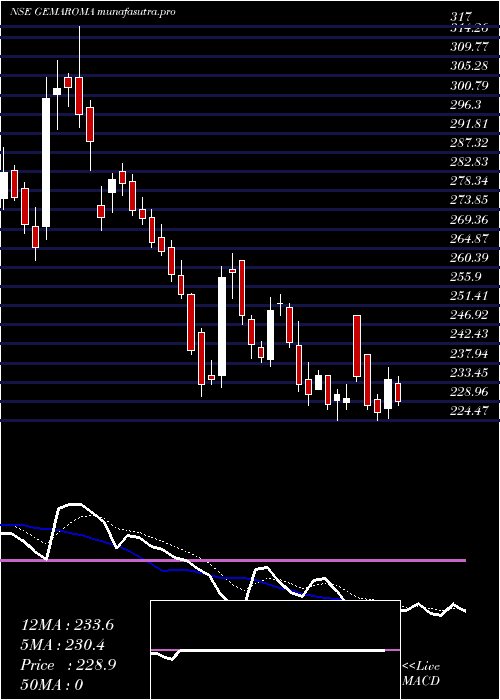This screenshot has height=700, width=500.
Task: Click the live MACD inset chart box
Action: click(275, 650)
